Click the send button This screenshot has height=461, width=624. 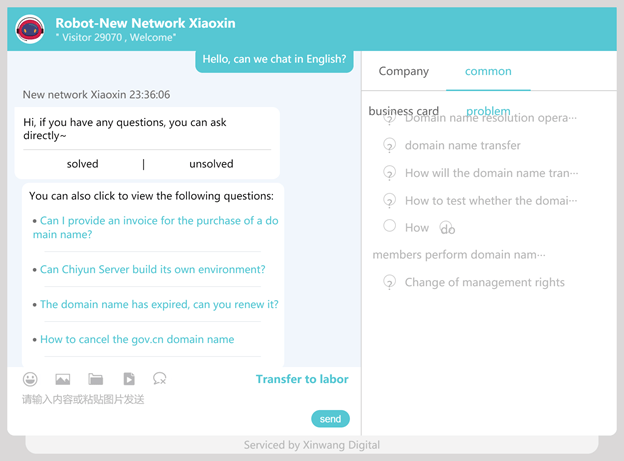pos(330,419)
